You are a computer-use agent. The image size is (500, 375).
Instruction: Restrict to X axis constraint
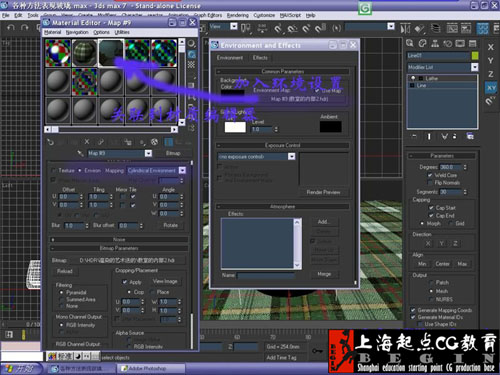[491, 47]
